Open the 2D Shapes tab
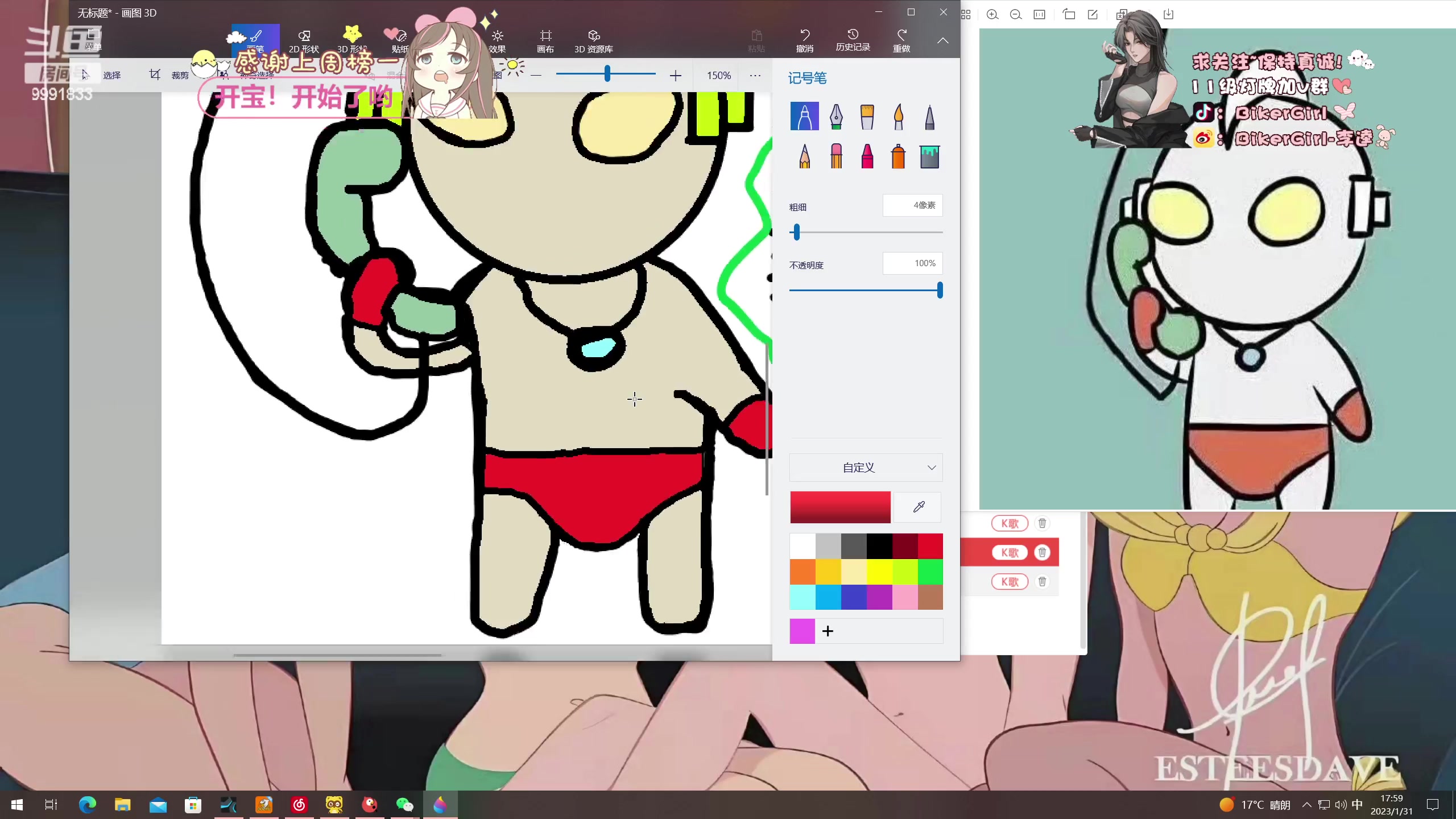Viewport: 1456px width, 819px height. 304,41
